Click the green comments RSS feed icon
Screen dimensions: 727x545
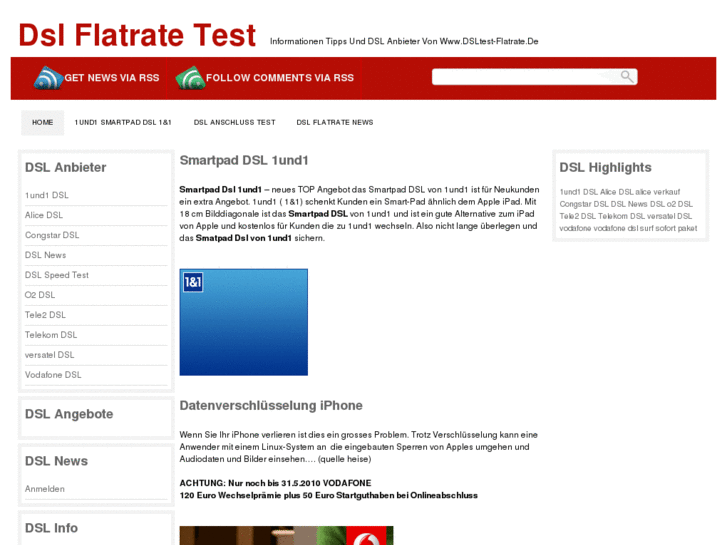[190, 77]
